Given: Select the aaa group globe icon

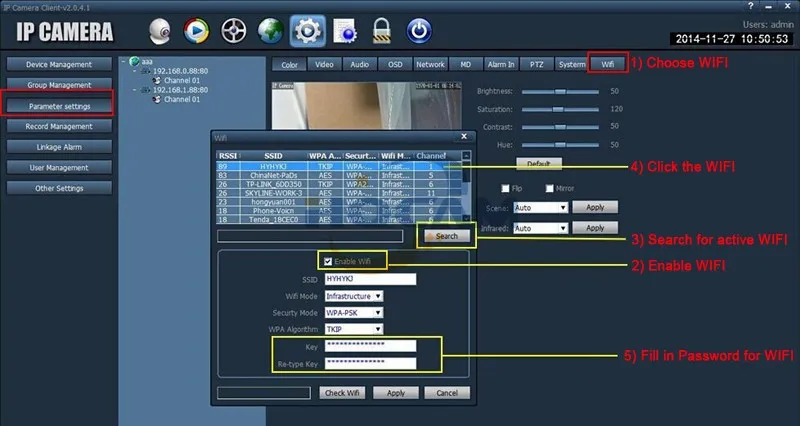Looking at the screenshot, I should 135,61.
